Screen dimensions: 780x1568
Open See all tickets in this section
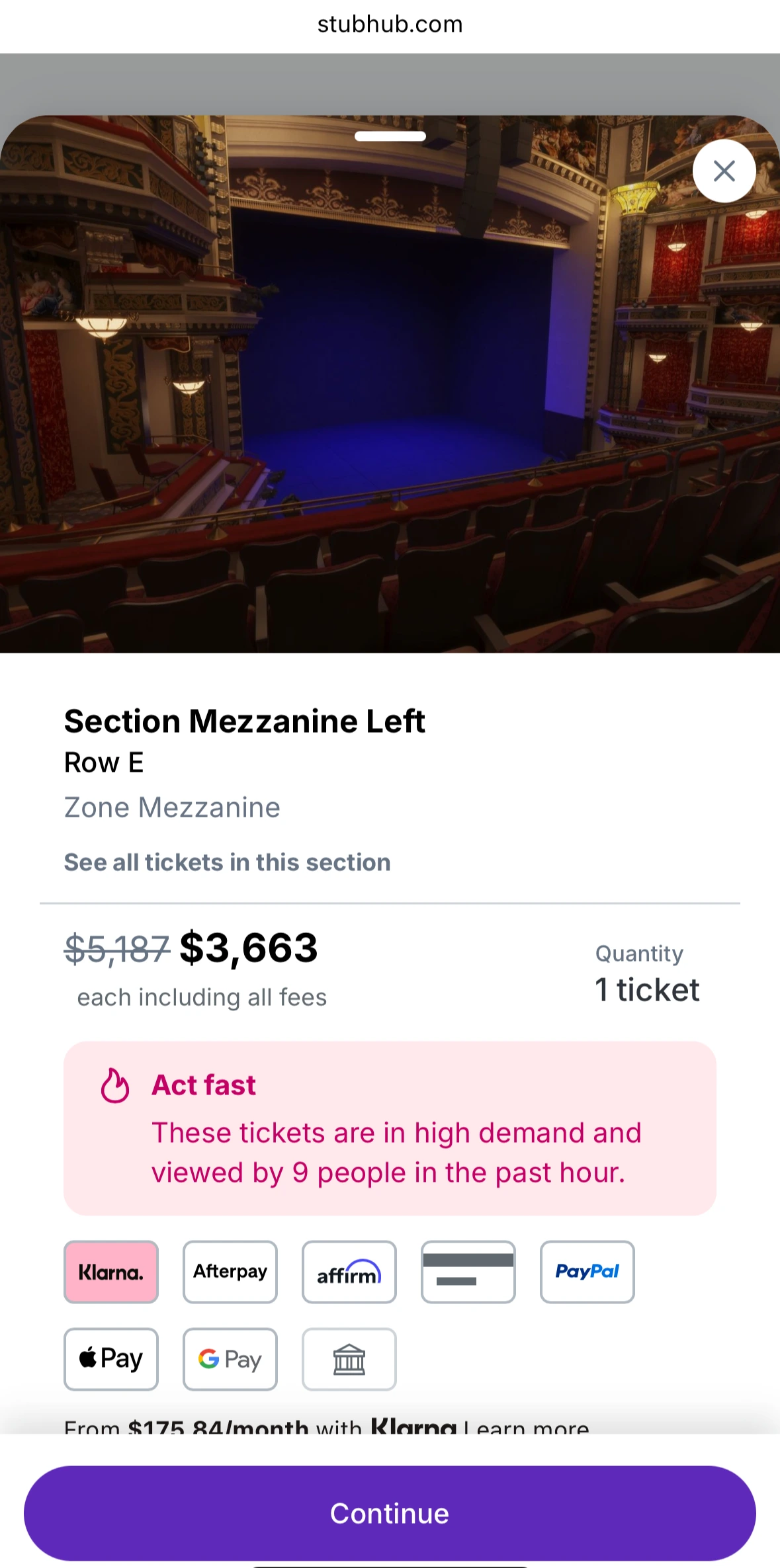click(227, 862)
